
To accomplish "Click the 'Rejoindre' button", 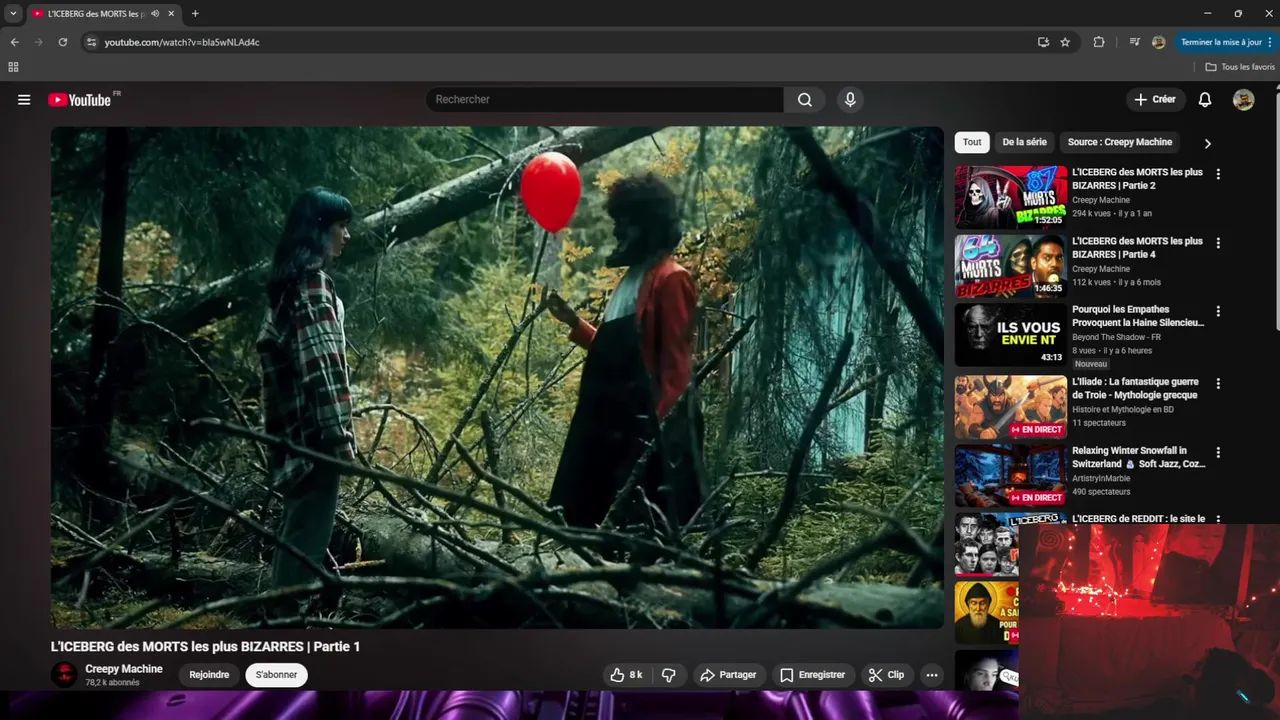I will pos(209,675).
